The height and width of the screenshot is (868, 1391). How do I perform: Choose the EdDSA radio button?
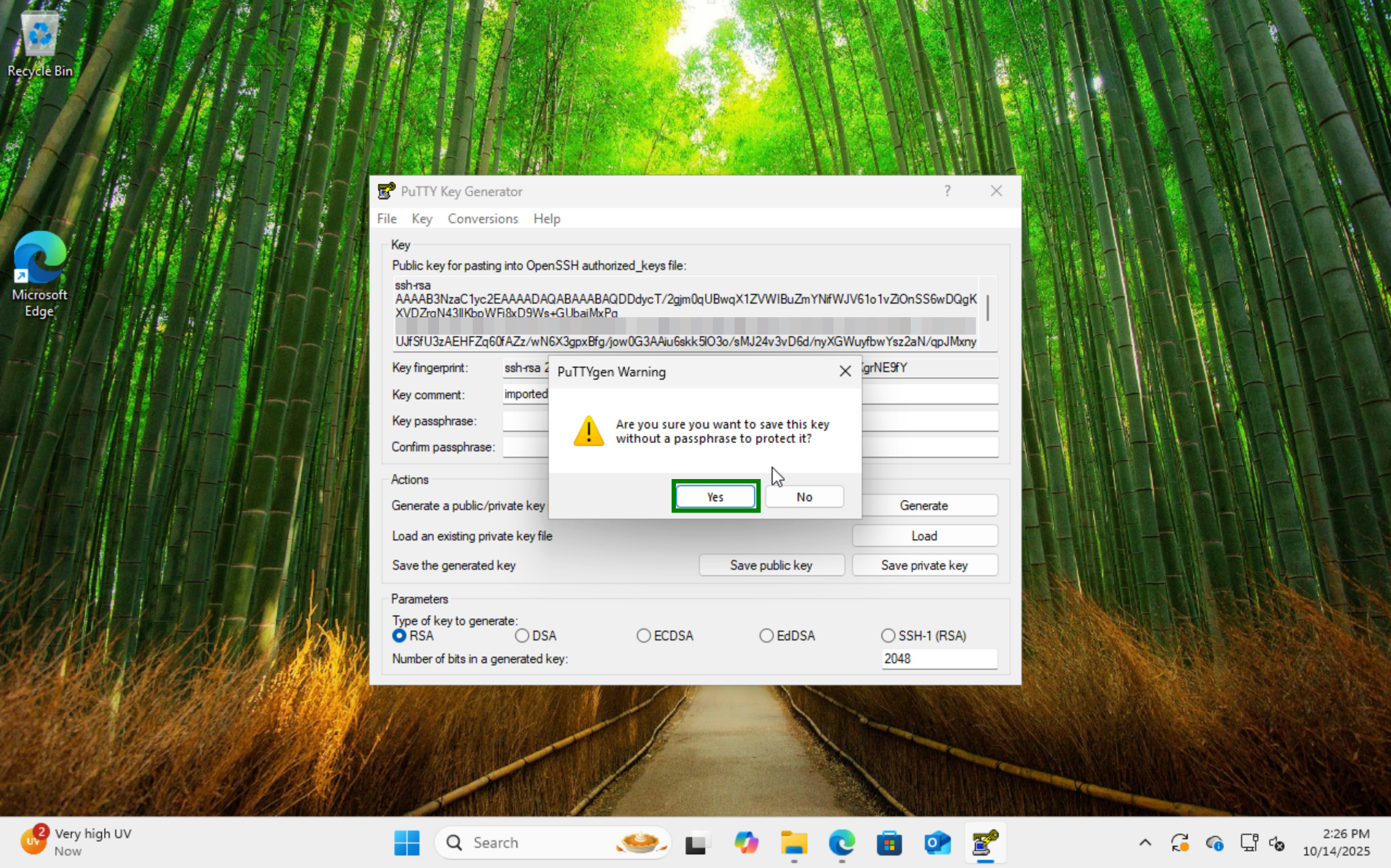tap(766, 636)
